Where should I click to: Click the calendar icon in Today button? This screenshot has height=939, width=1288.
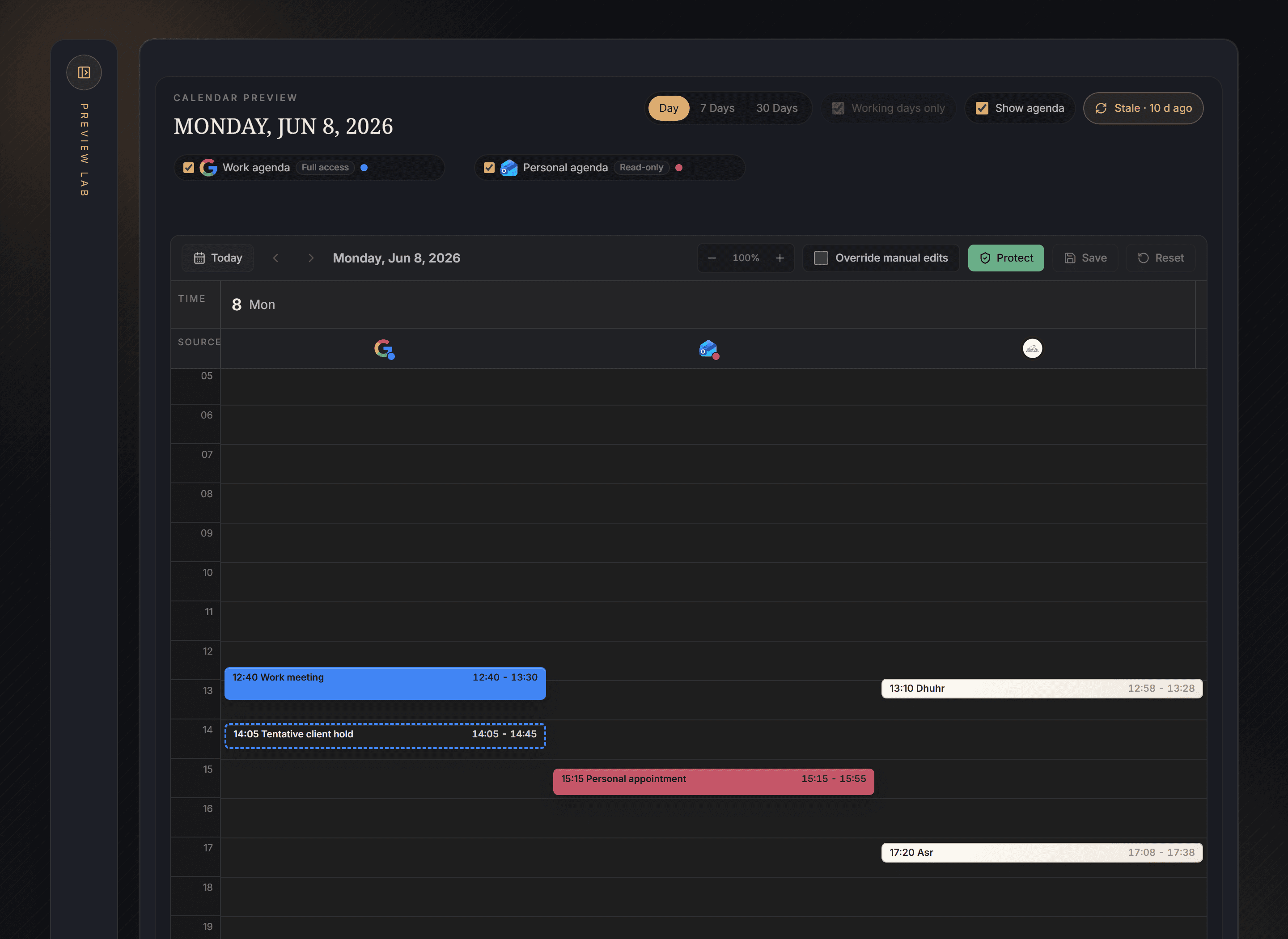coord(199,258)
